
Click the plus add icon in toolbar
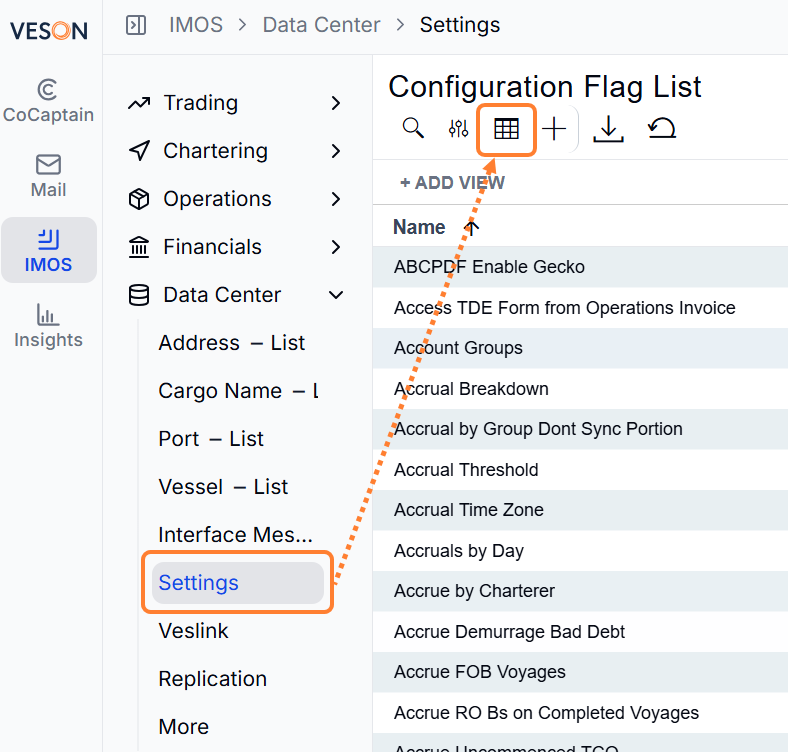pos(554,129)
